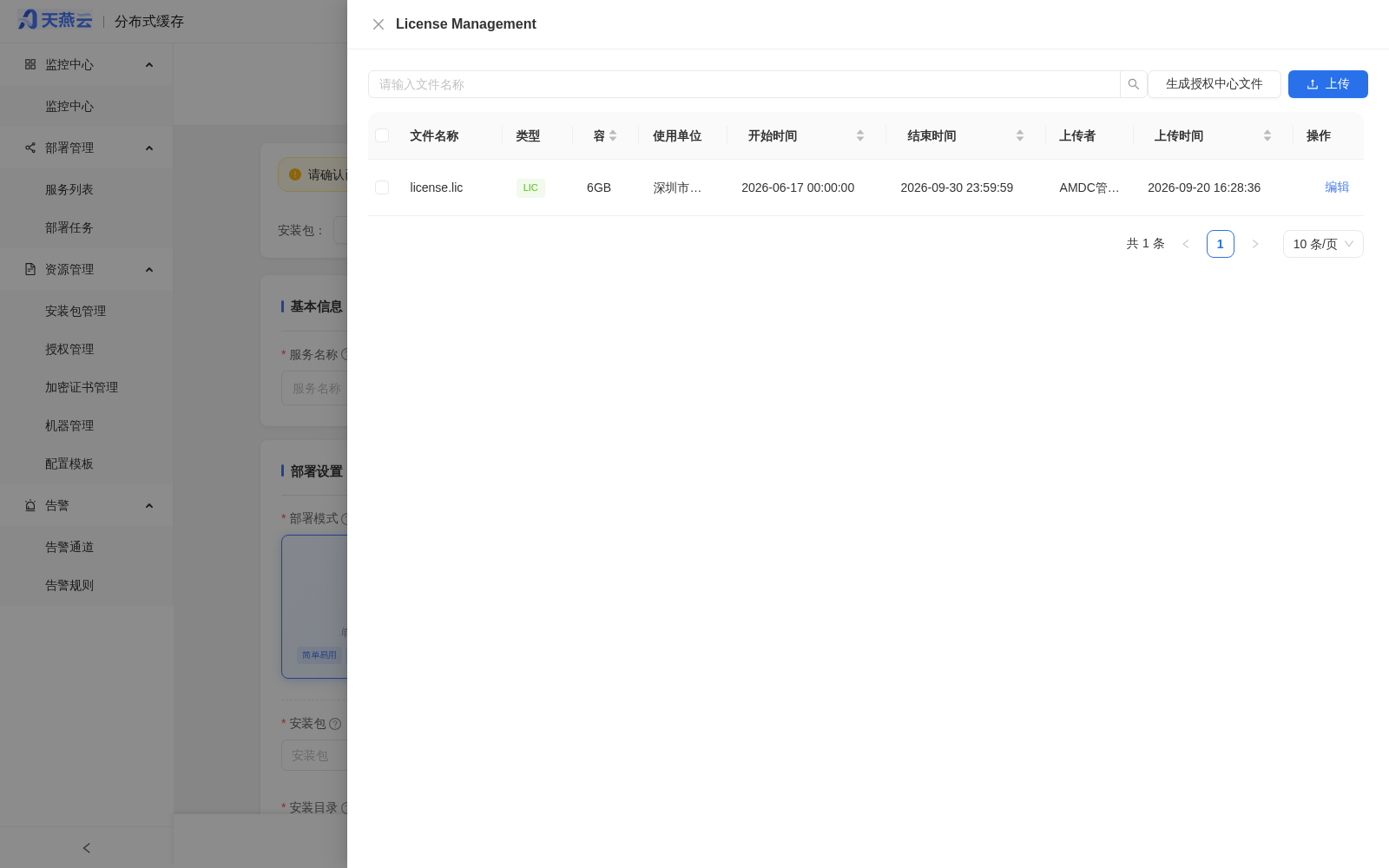
Task: Go to previous page arrow
Action: 1186,244
